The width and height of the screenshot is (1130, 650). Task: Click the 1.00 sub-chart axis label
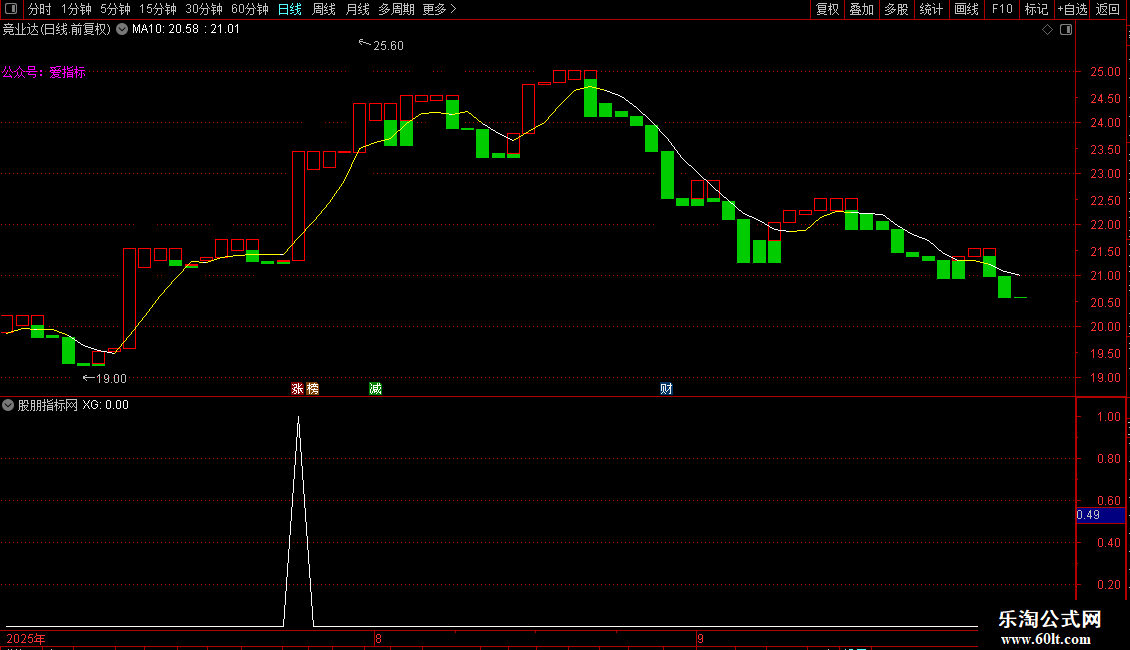(1108, 417)
